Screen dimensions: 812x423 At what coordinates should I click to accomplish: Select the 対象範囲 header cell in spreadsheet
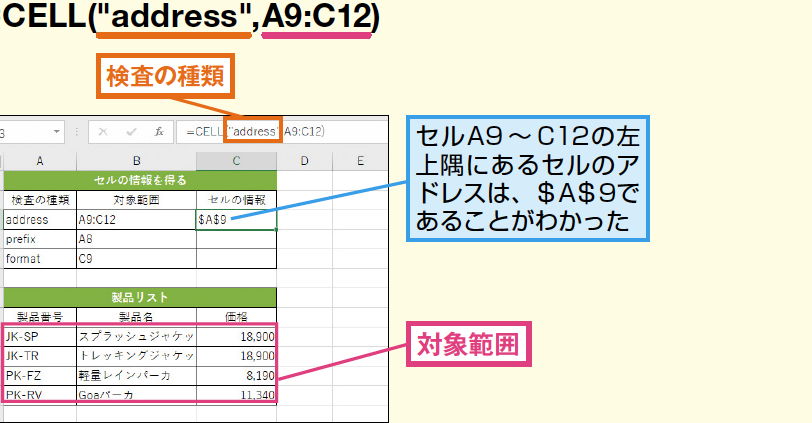(136, 200)
